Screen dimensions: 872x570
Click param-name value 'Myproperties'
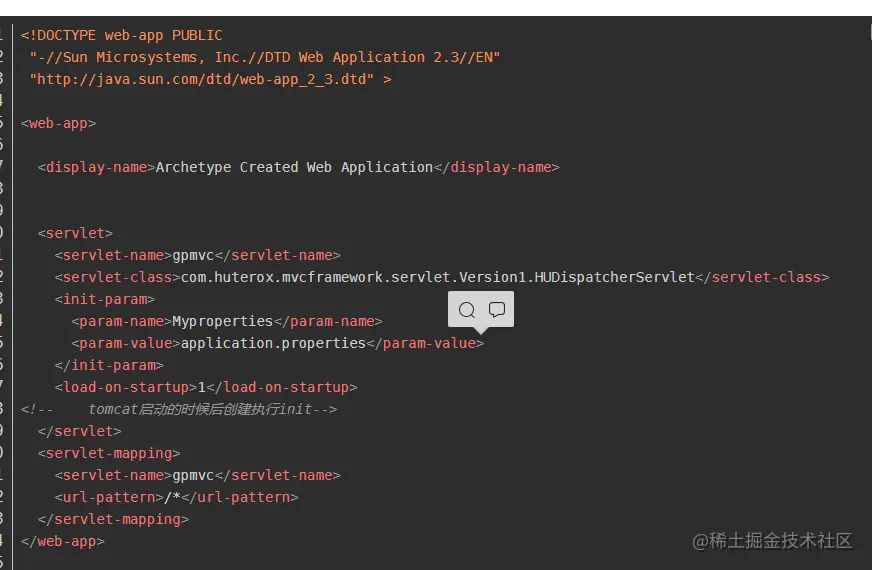tap(222, 321)
